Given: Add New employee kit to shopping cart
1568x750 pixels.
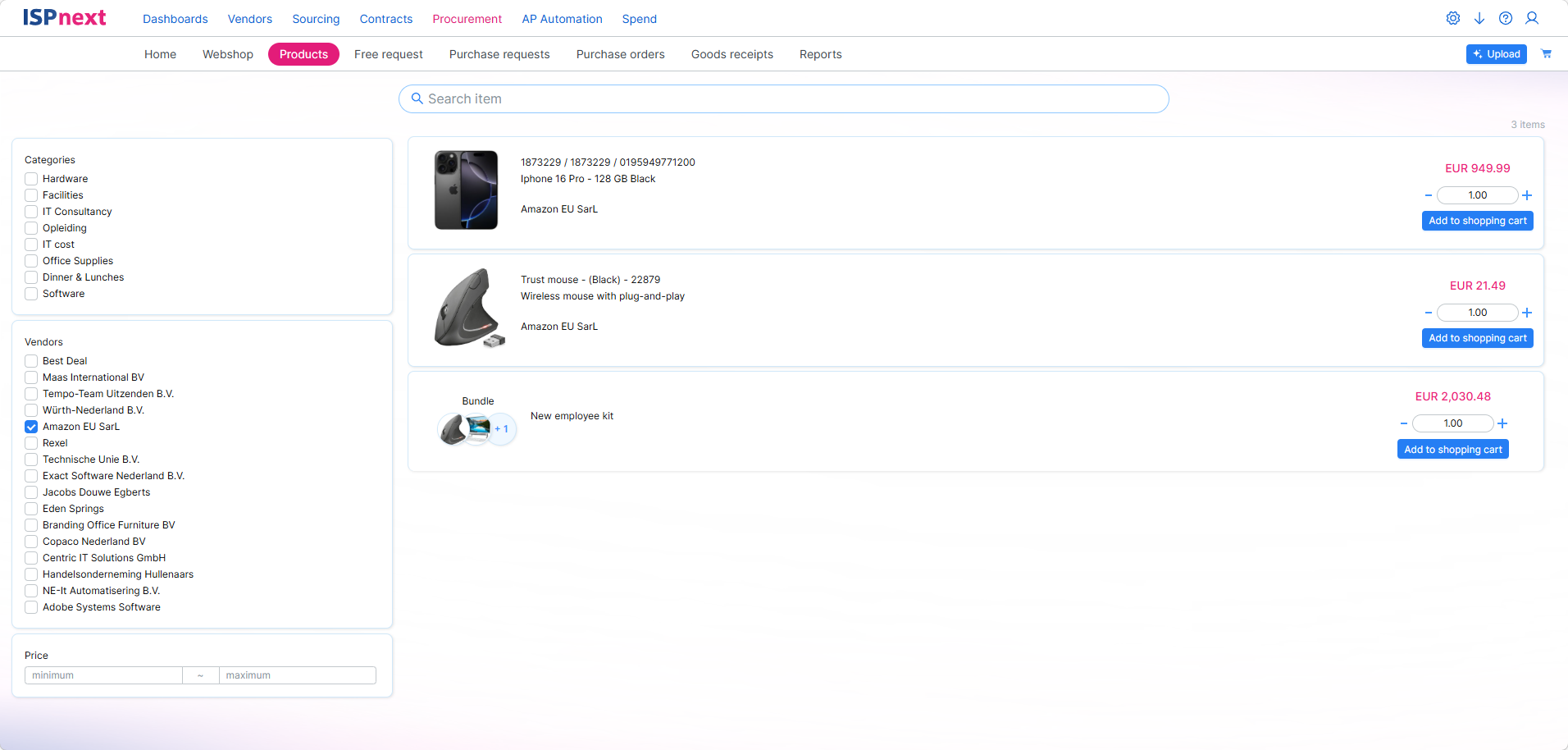Looking at the screenshot, I should (1453, 450).
